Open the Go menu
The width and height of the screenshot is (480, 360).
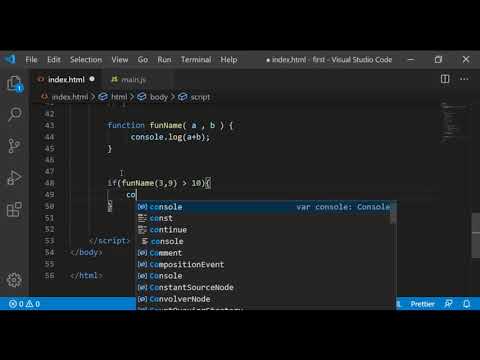point(143,60)
